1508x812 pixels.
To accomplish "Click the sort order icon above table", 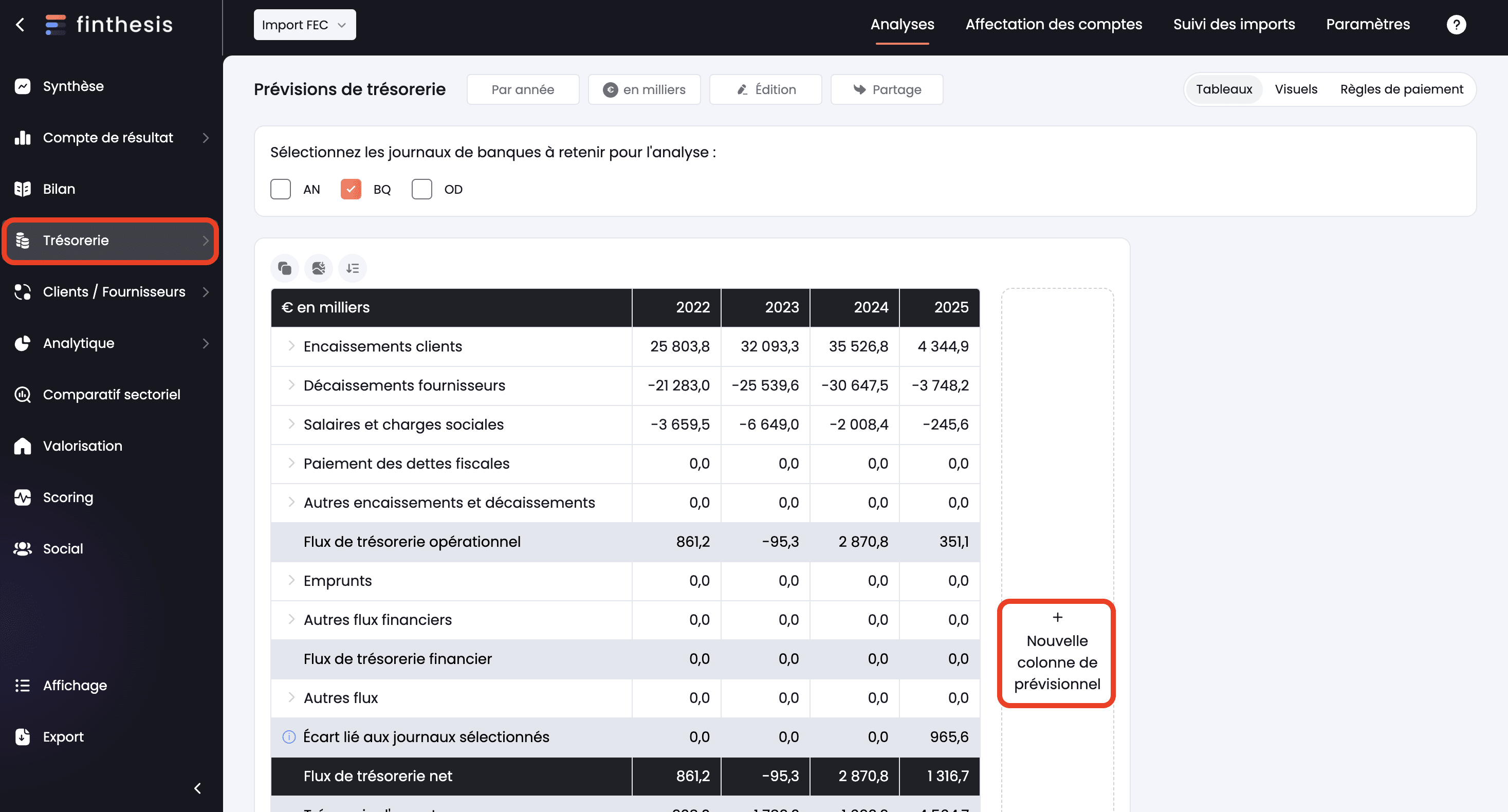I will pyautogui.click(x=353, y=268).
